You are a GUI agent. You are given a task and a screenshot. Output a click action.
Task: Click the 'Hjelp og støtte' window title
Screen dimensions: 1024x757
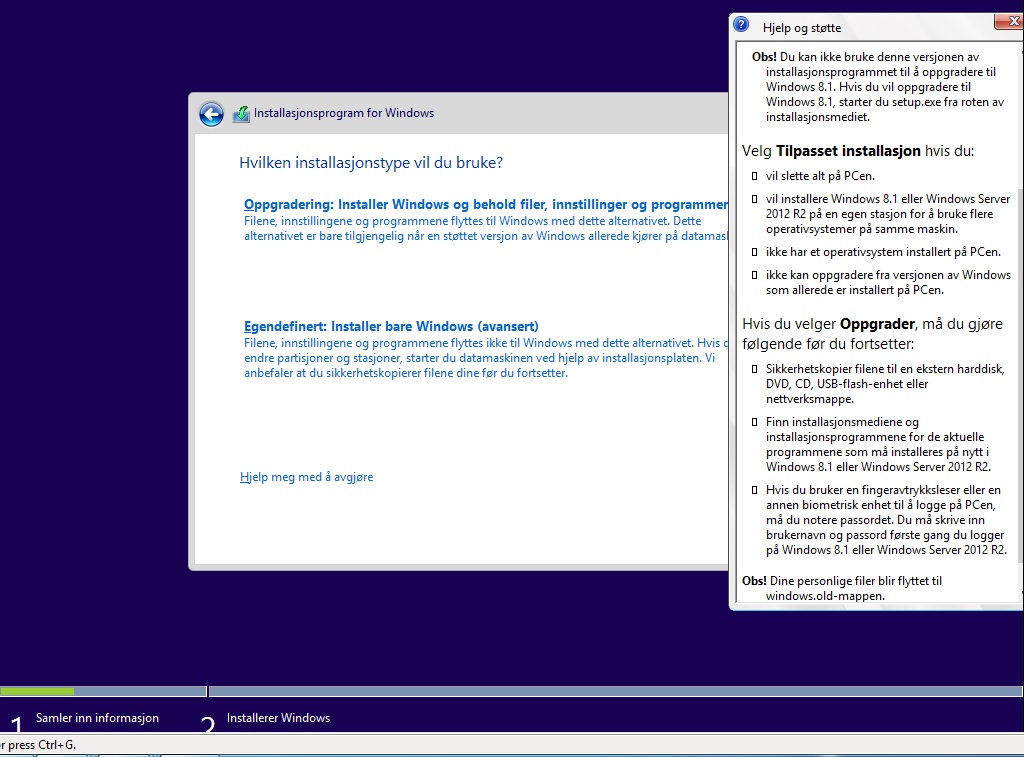point(802,28)
